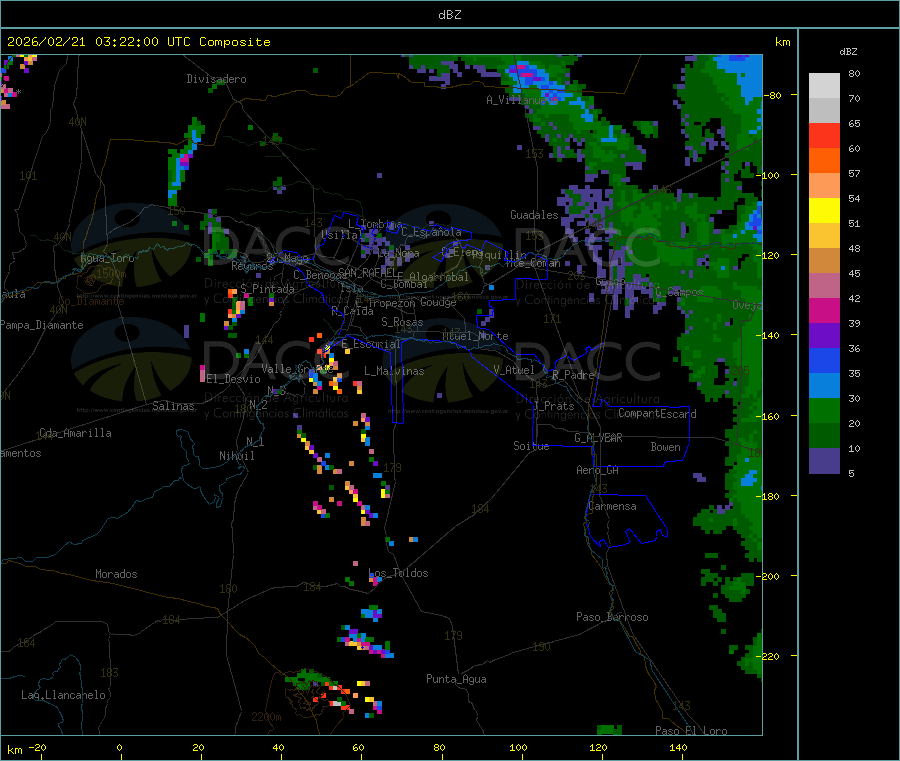Click the G_ALVEAR map label

(x=598, y=438)
